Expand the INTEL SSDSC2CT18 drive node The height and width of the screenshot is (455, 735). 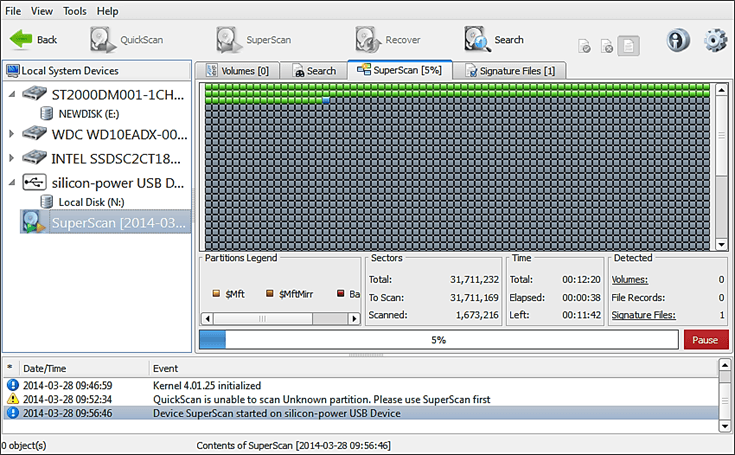click(12, 158)
